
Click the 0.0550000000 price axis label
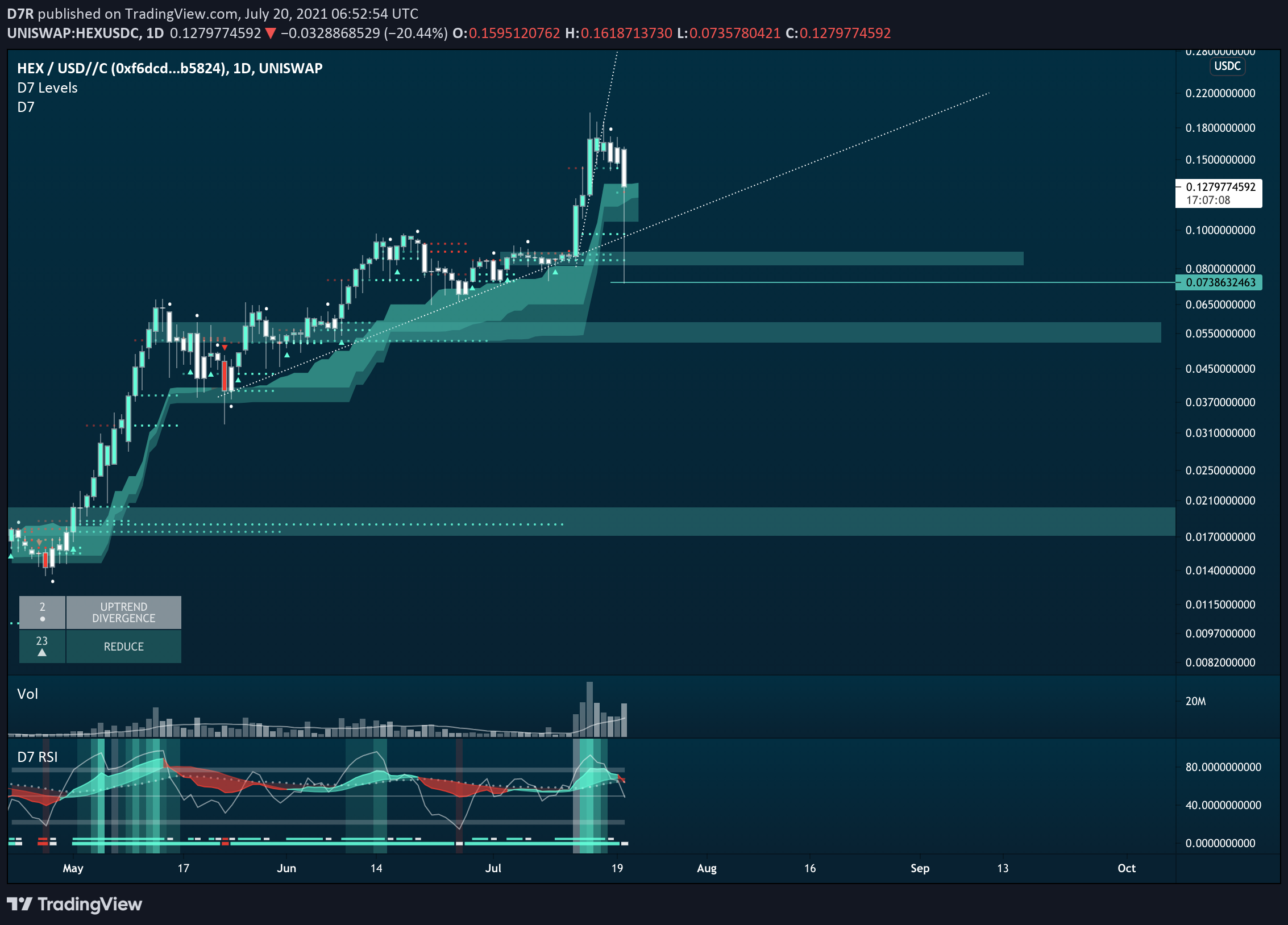(1220, 334)
